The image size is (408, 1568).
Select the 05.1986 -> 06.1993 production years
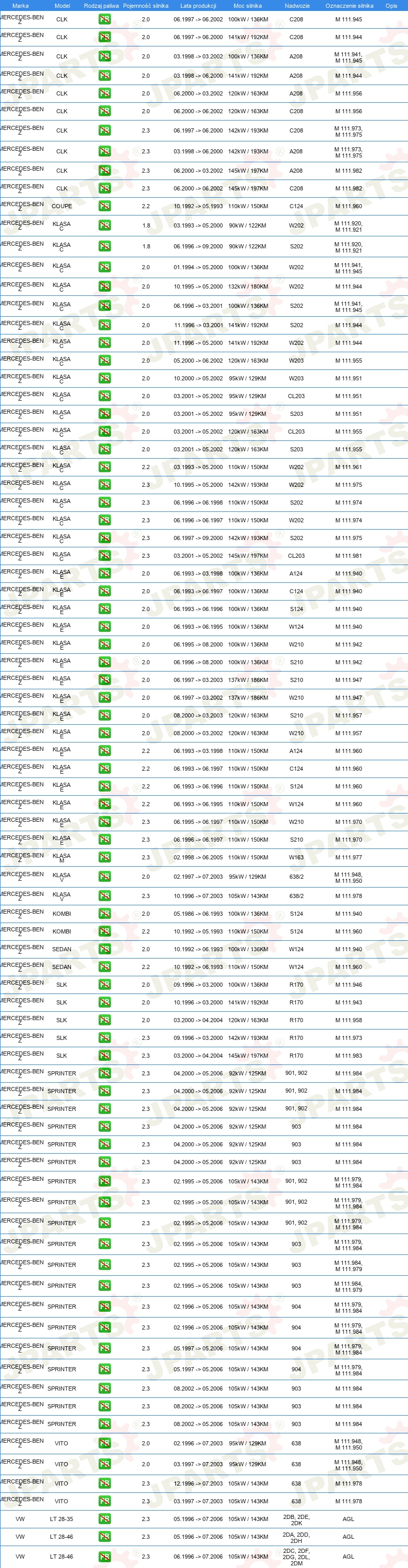[x=198, y=913]
